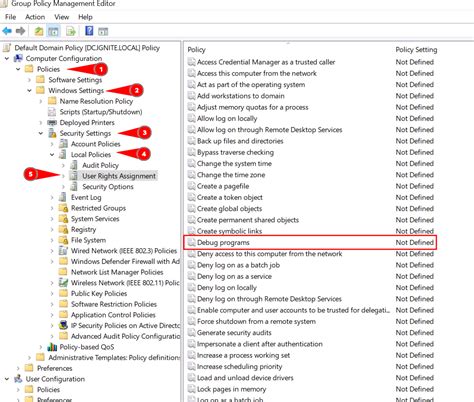Select Windows Defender Firewall tree item
Image resolution: width=474 pixels, height=402 pixels.
125,261
